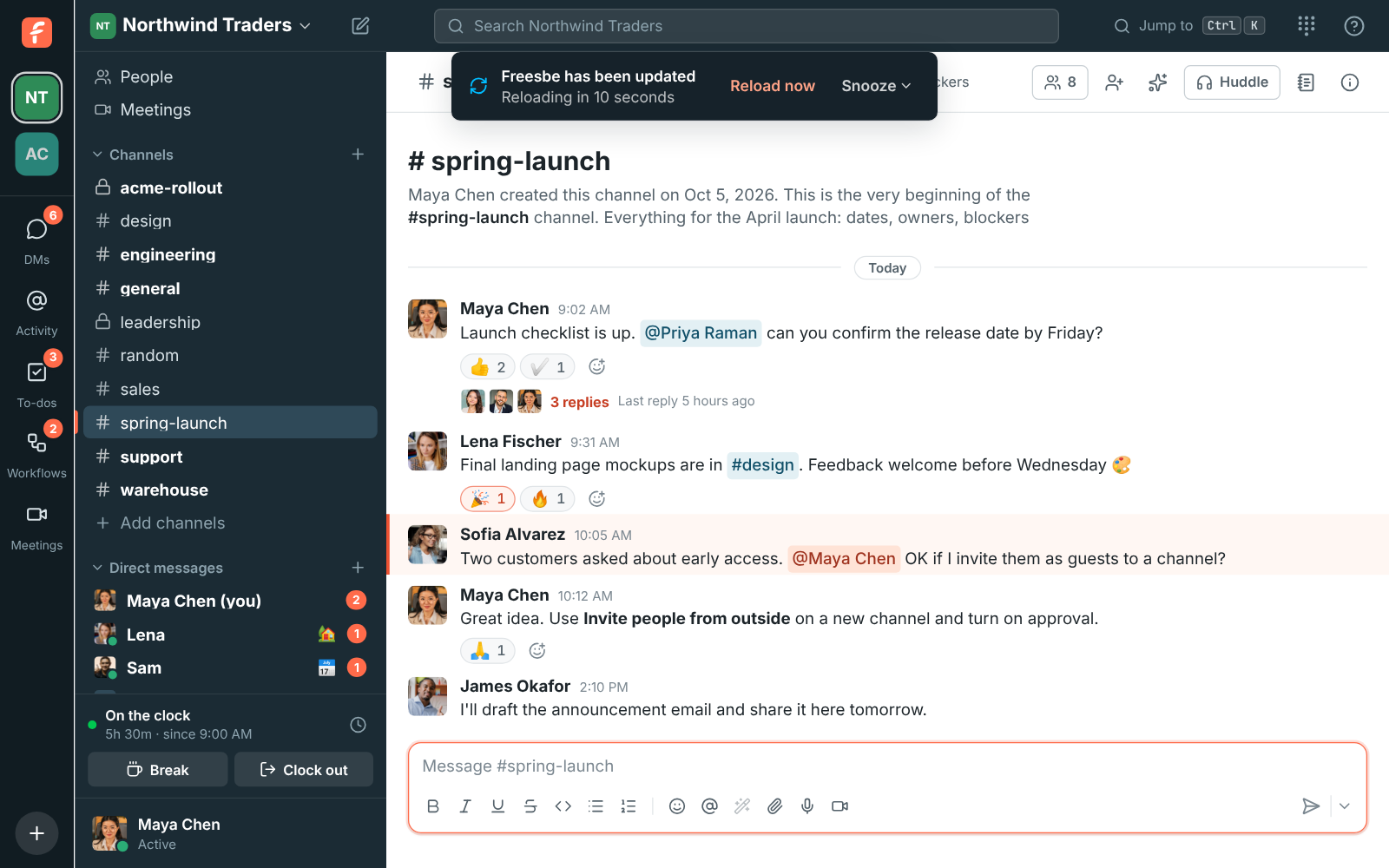Send message with the paper plane icon
Screen dimensions: 1389x868
click(x=1311, y=806)
